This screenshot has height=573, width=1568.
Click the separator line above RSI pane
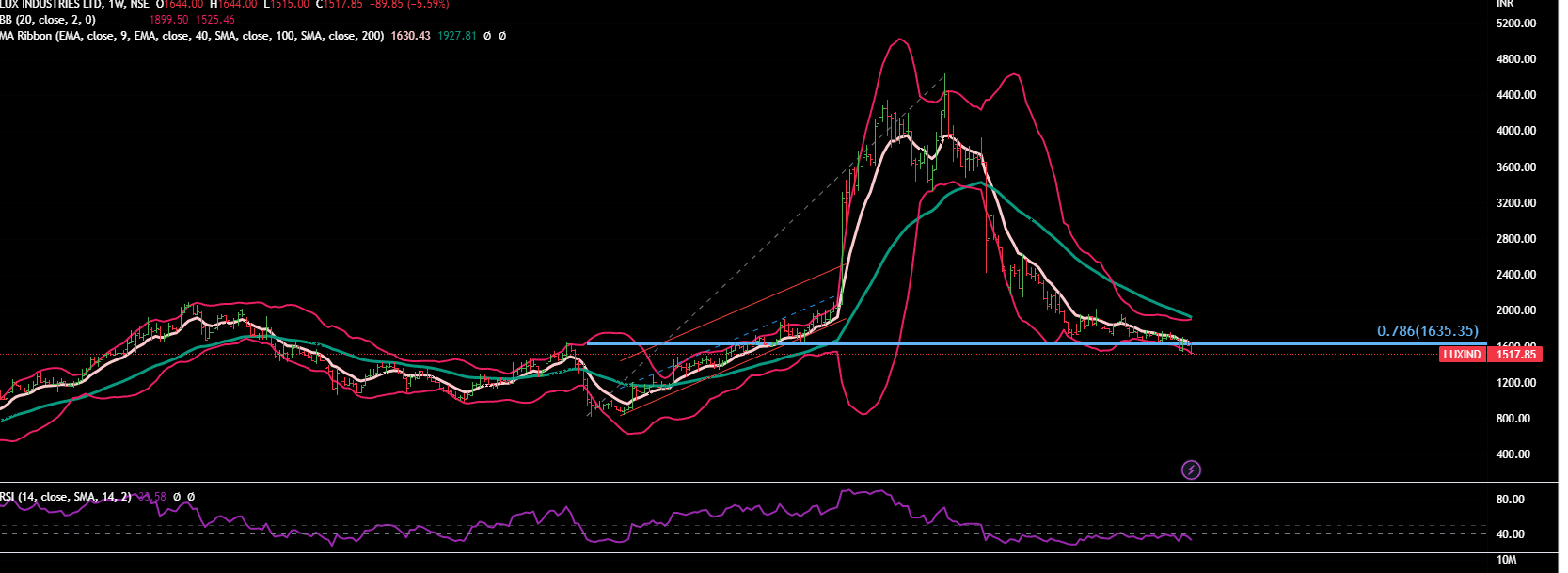tap(752, 483)
